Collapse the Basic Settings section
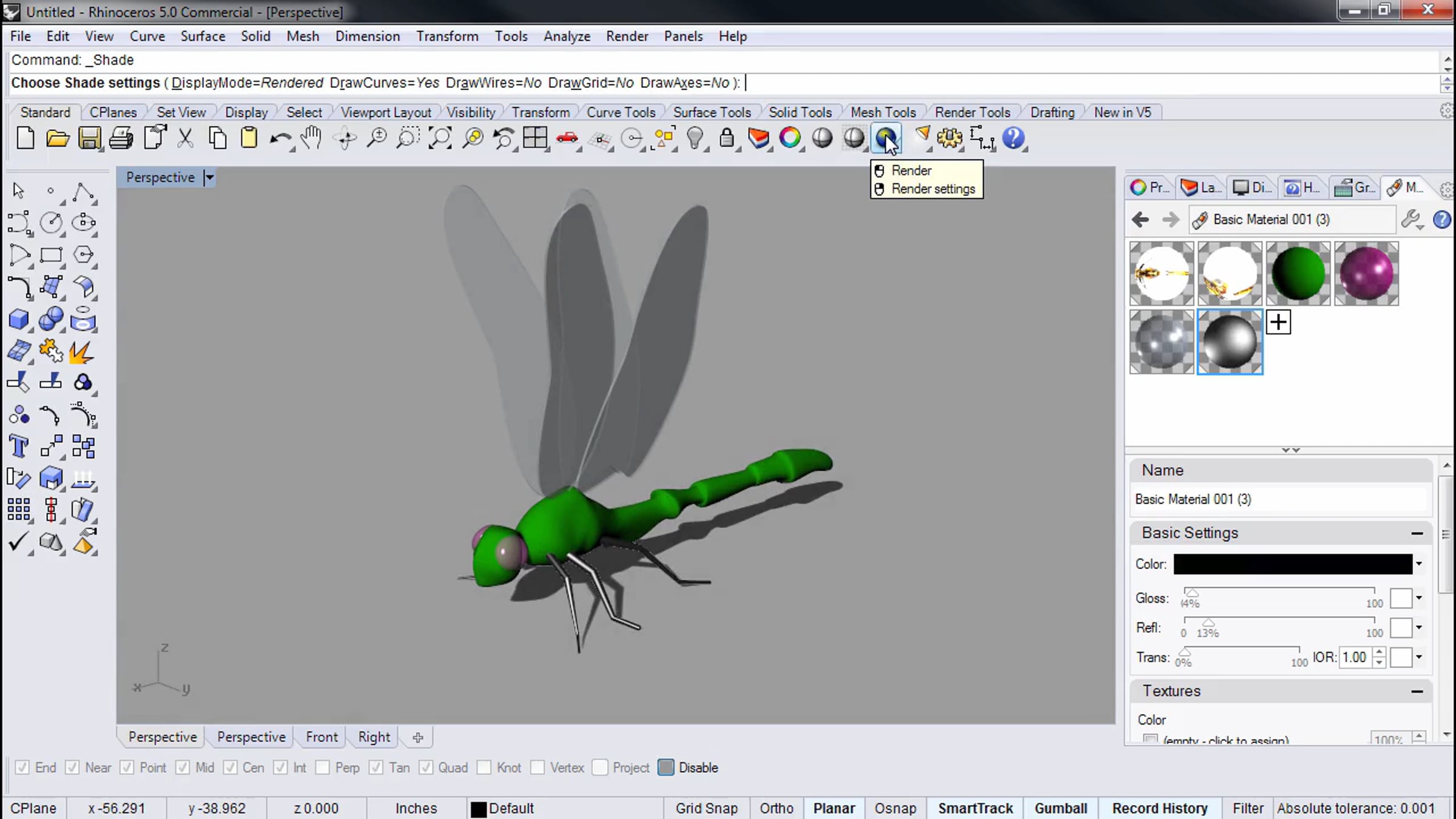The image size is (1456, 819). tap(1417, 533)
